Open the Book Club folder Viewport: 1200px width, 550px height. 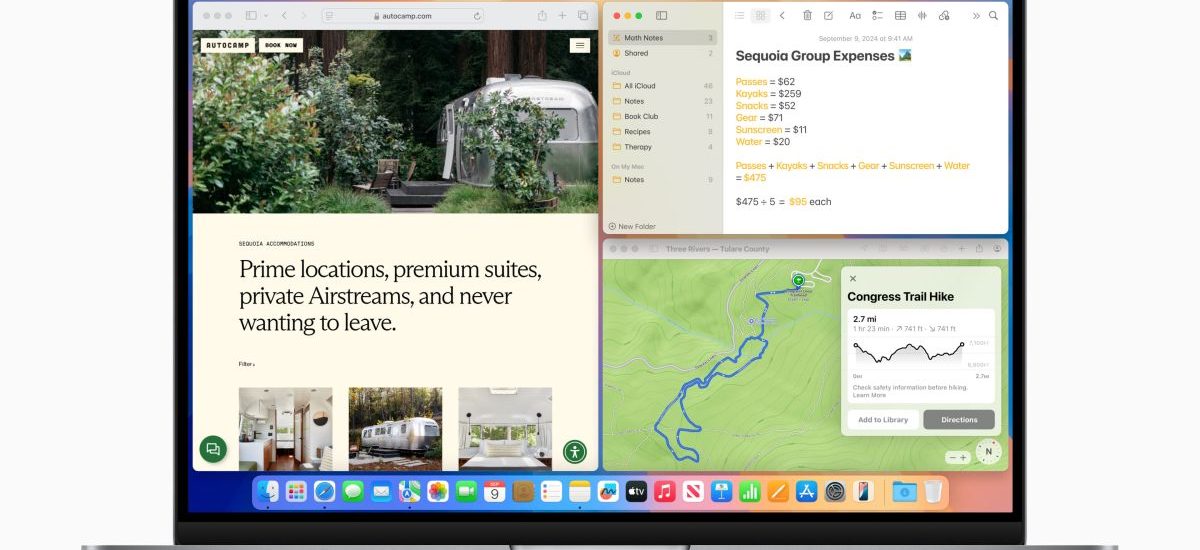641,117
